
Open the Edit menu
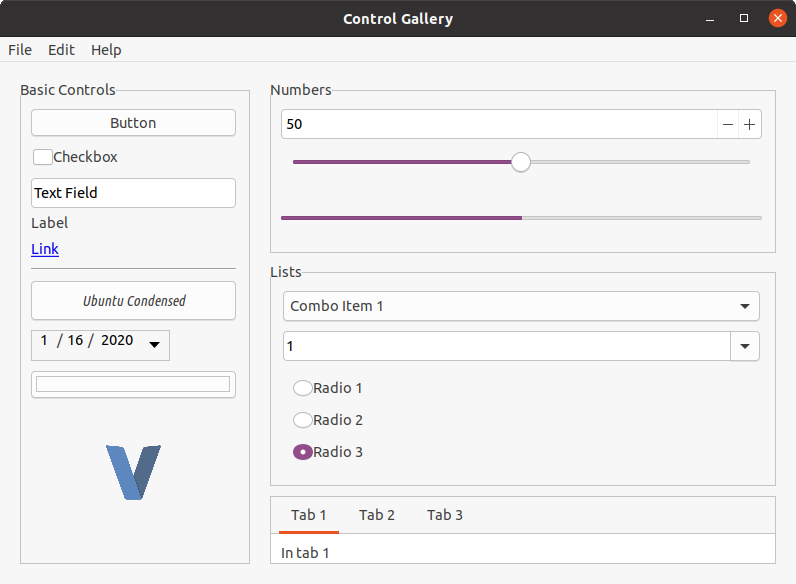point(61,50)
